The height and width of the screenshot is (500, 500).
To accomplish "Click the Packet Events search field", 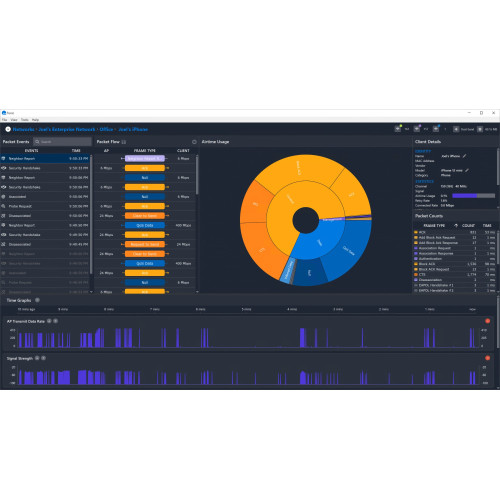I will pyautogui.click(x=62, y=142).
